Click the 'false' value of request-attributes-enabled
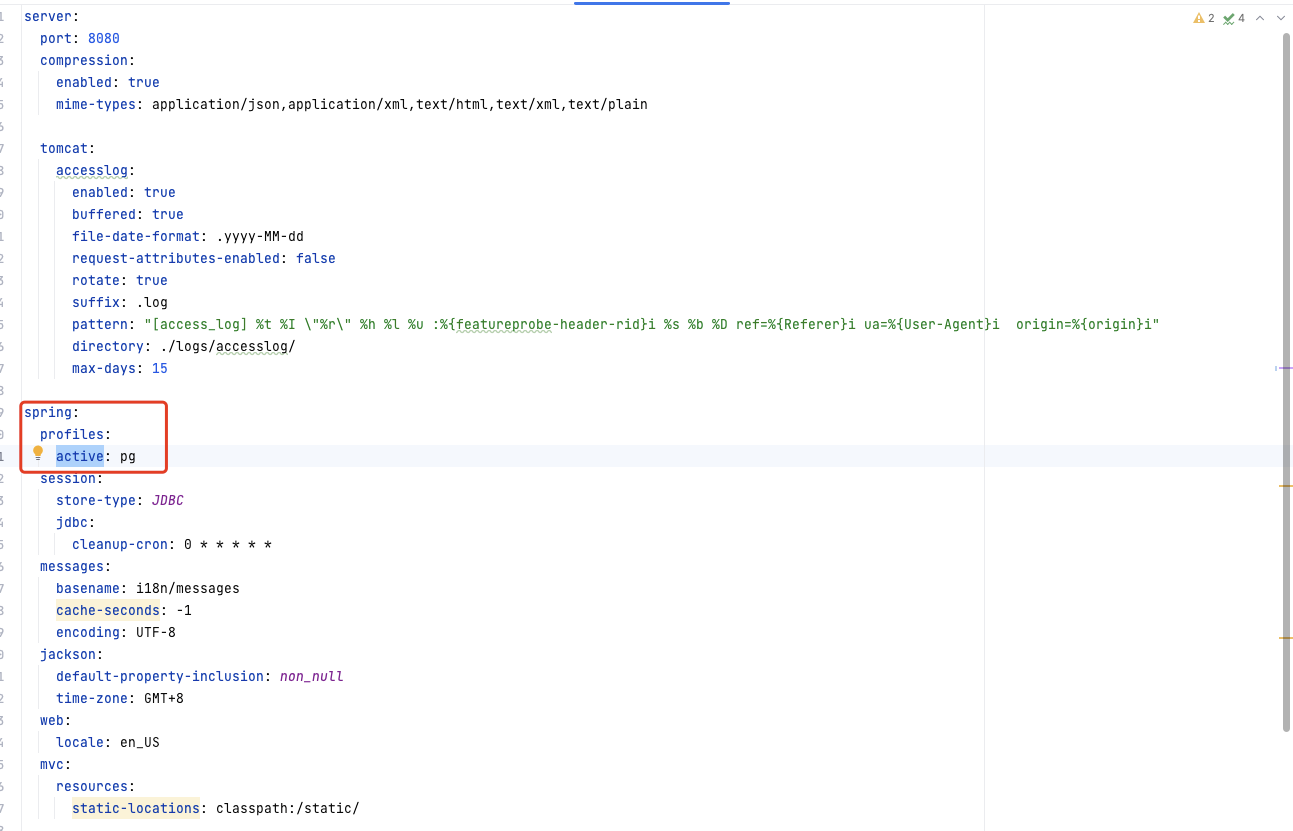 (315, 258)
